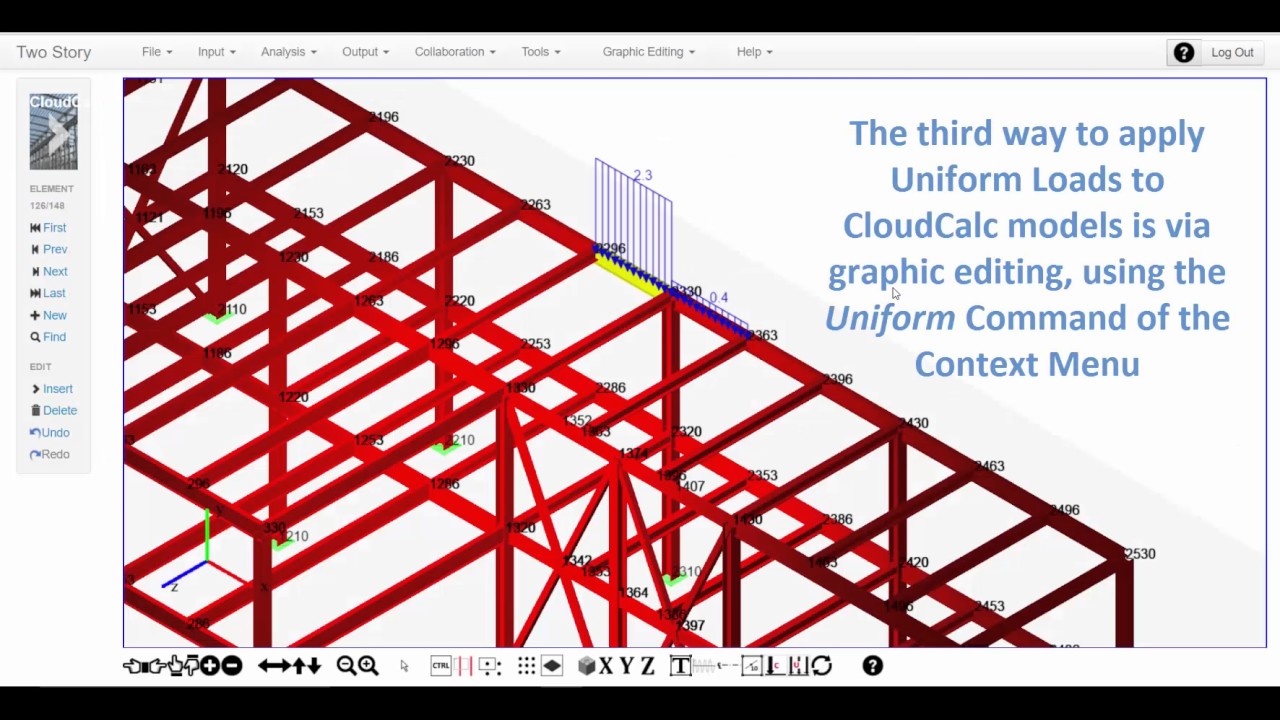
Task: Open the Input menu
Action: pyautogui.click(x=216, y=52)
